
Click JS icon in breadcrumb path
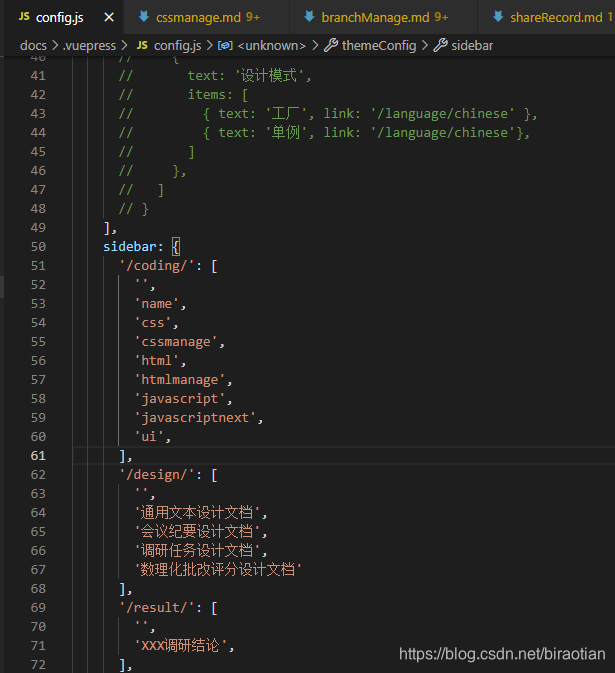click(142, 45)
